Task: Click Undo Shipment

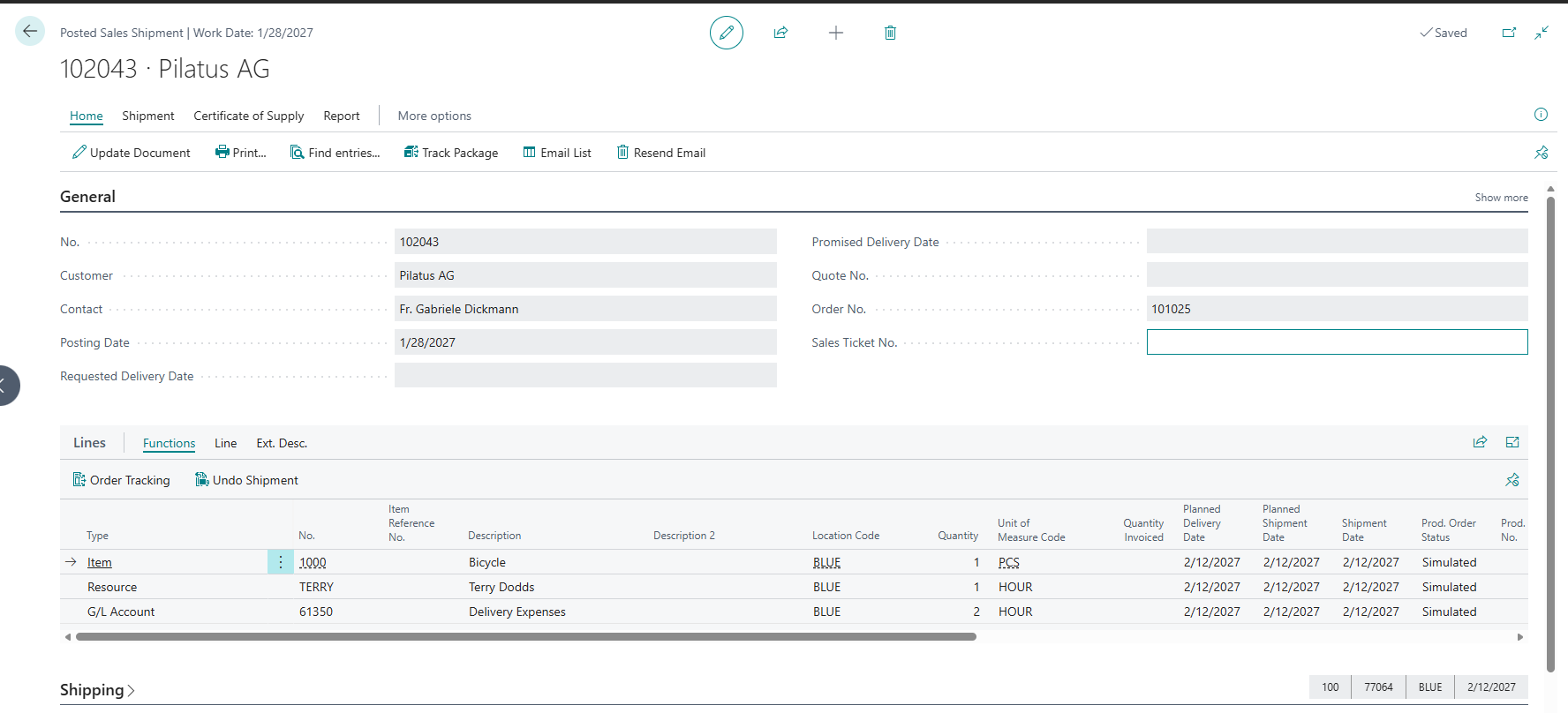Action: pyautogui.click(x=246, y=480)
